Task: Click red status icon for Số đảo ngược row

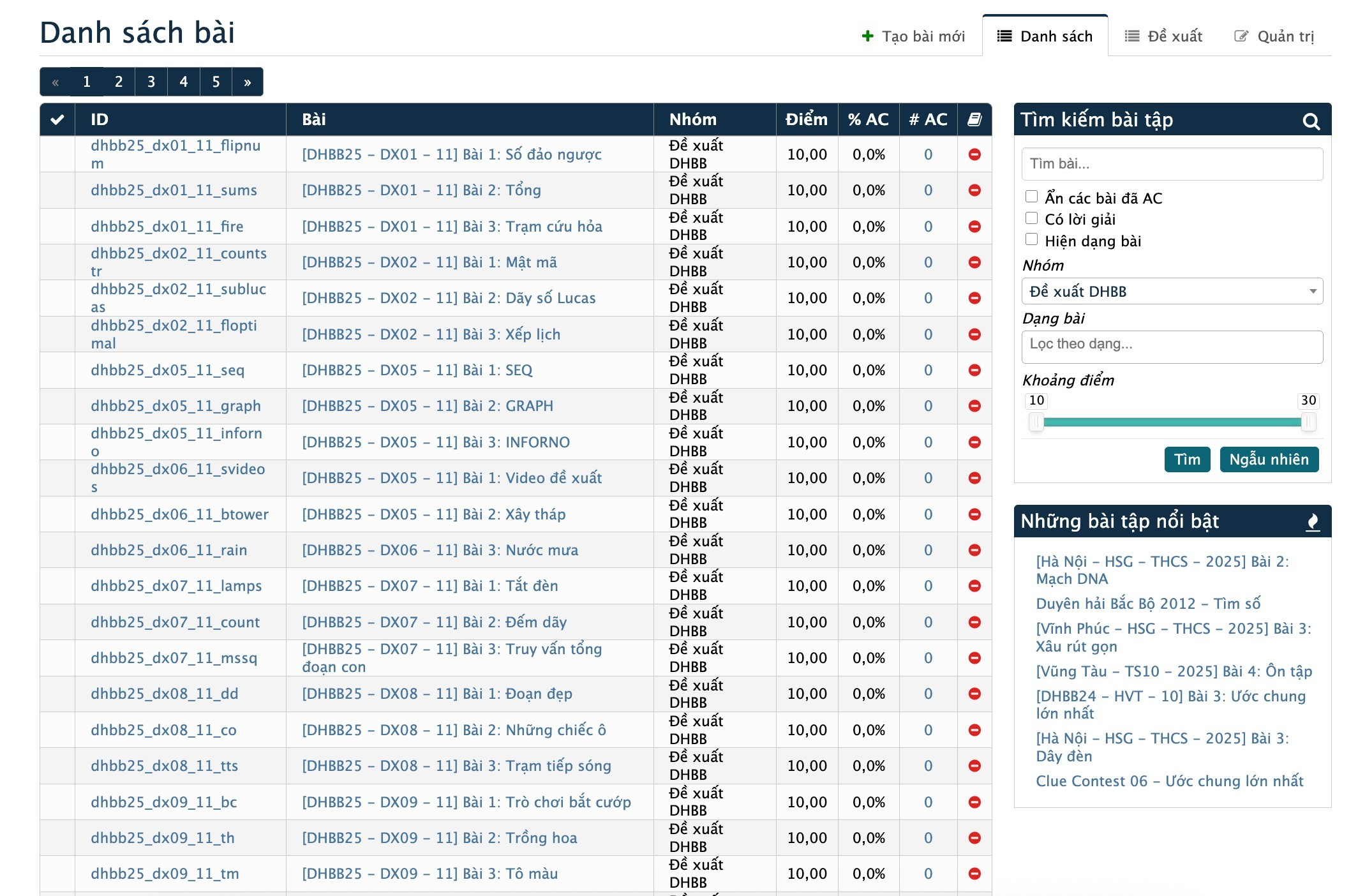Action: pyautogui.click(x=974, y=154)
